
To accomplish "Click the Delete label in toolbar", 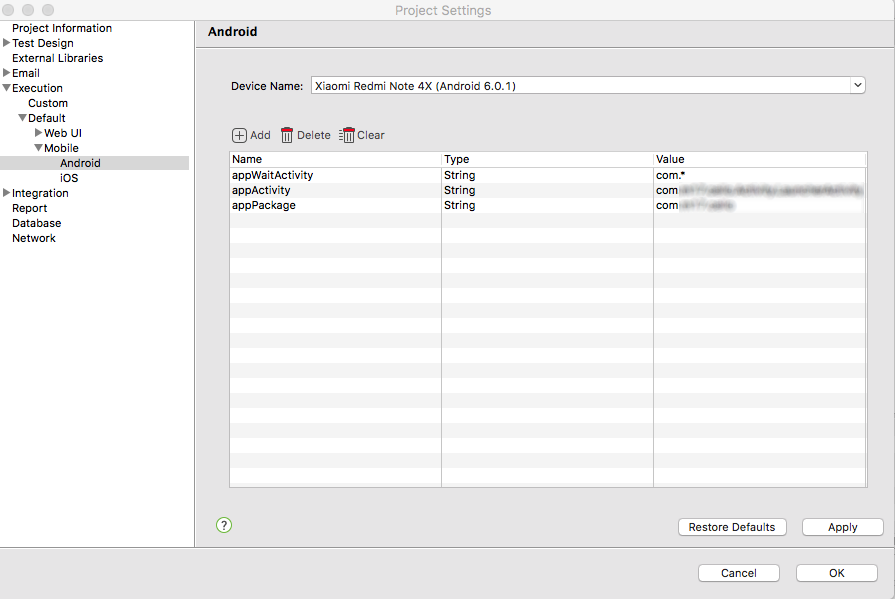I will click(314, 135).
